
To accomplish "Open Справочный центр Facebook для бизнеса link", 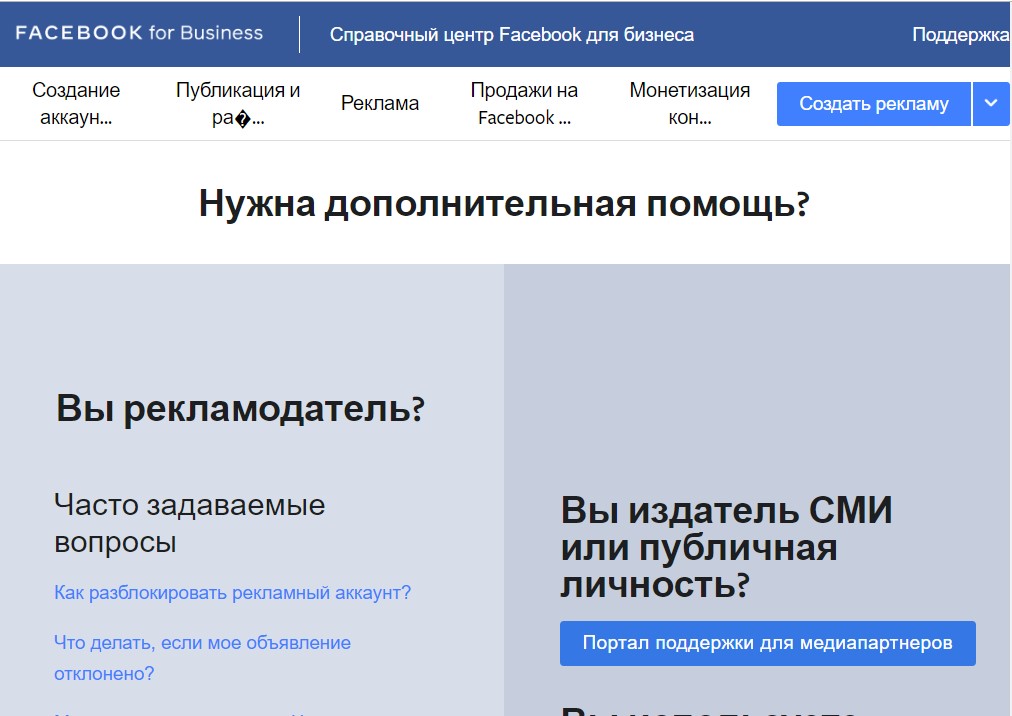I will 511,35.
